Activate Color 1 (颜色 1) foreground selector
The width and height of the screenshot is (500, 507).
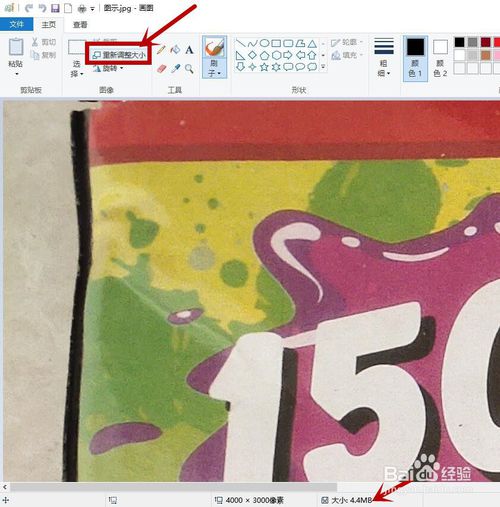tap(415, 58)
